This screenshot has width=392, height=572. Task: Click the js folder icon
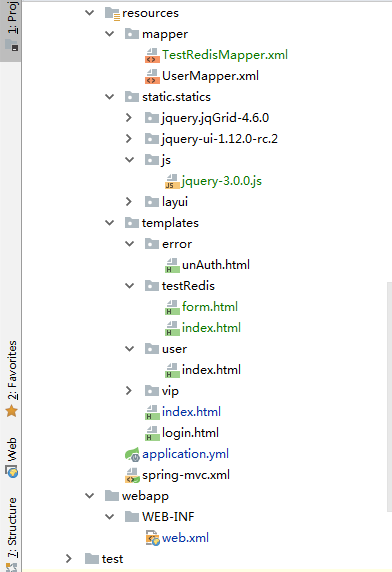point(152,160)
